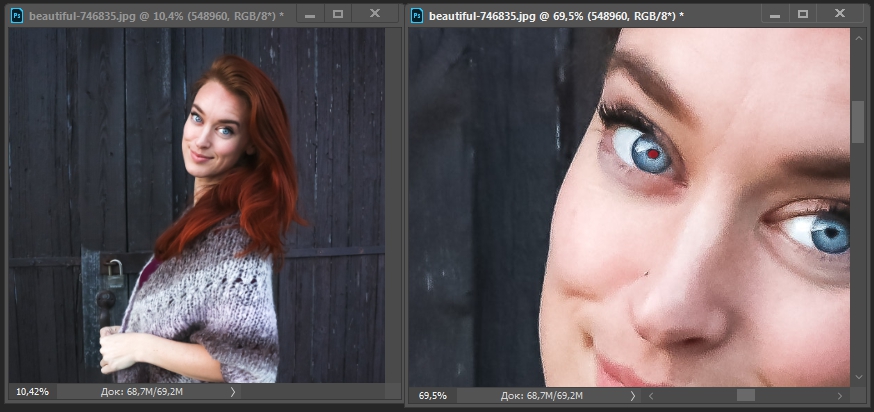Close the right 69,5% document window
Viewport: 874px width, 412px height.
click(840, 14)
